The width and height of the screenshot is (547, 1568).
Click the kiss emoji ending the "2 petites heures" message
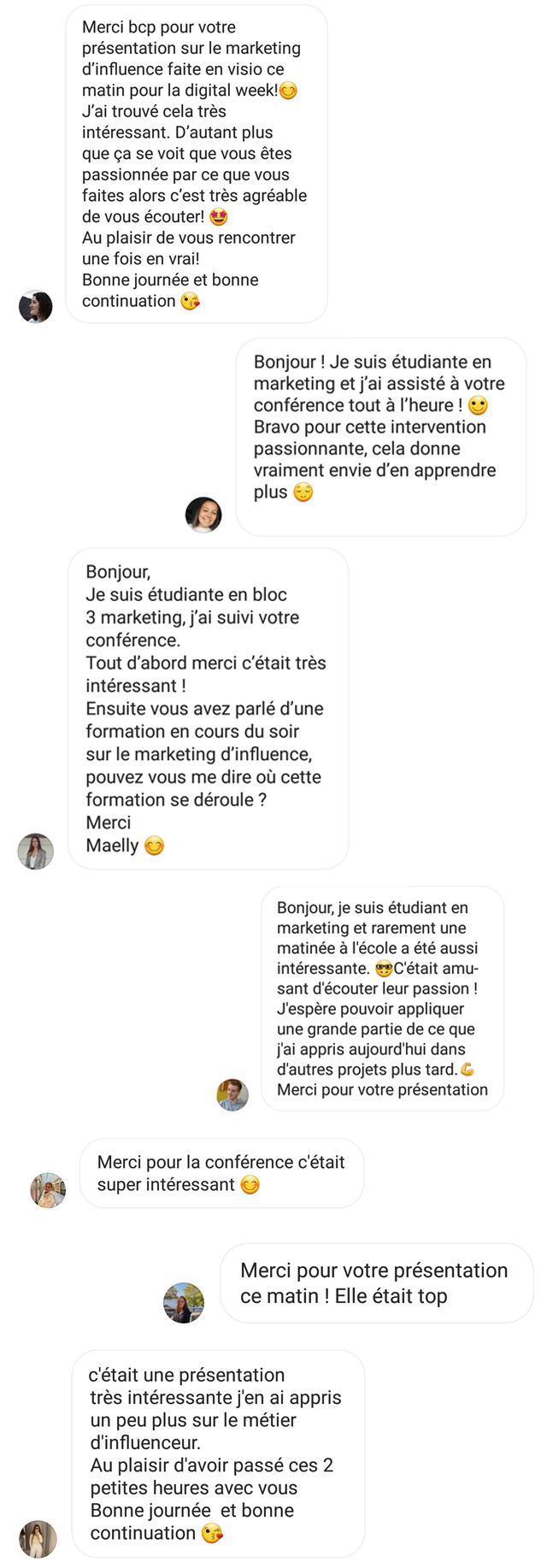point(212,1534)
